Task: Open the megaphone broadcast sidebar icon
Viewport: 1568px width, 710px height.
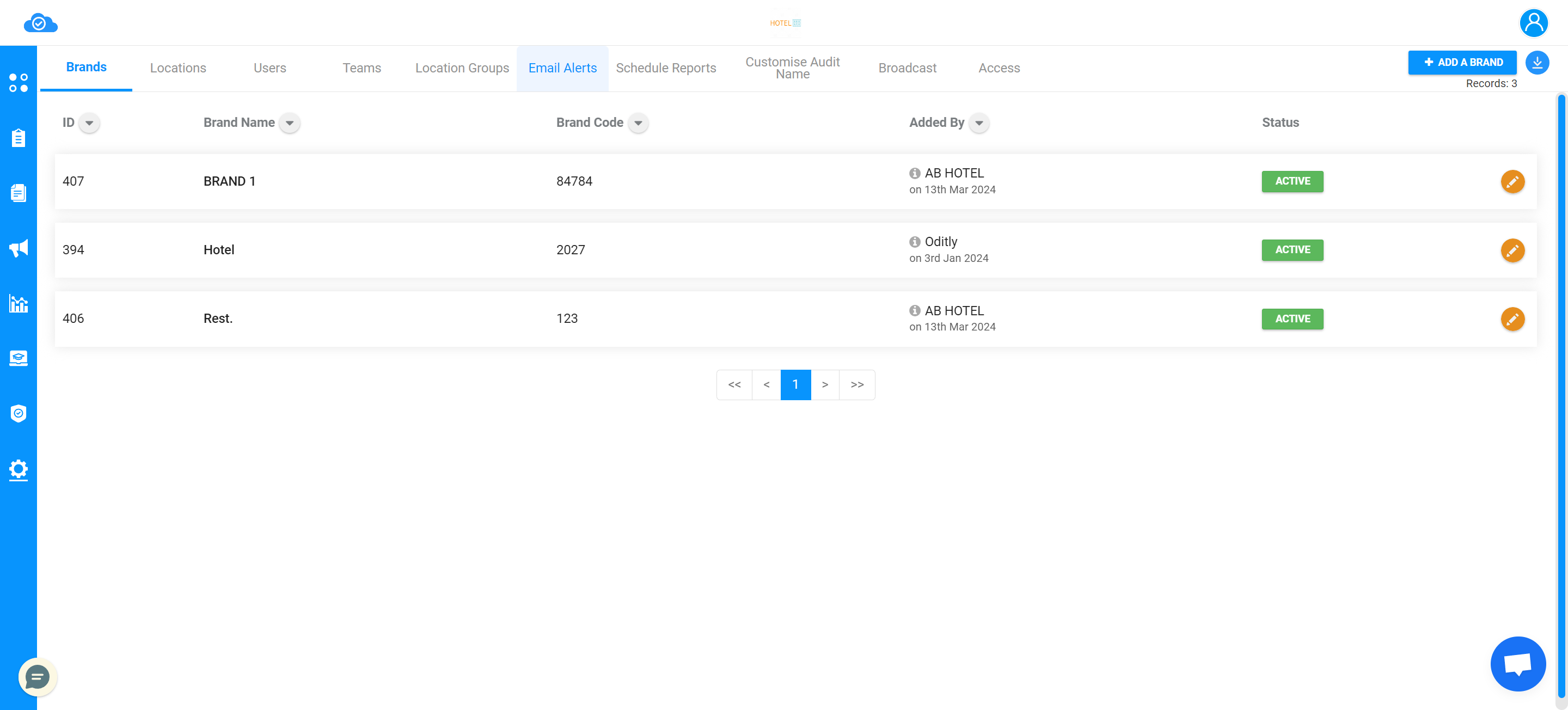Action: [19, 248]
